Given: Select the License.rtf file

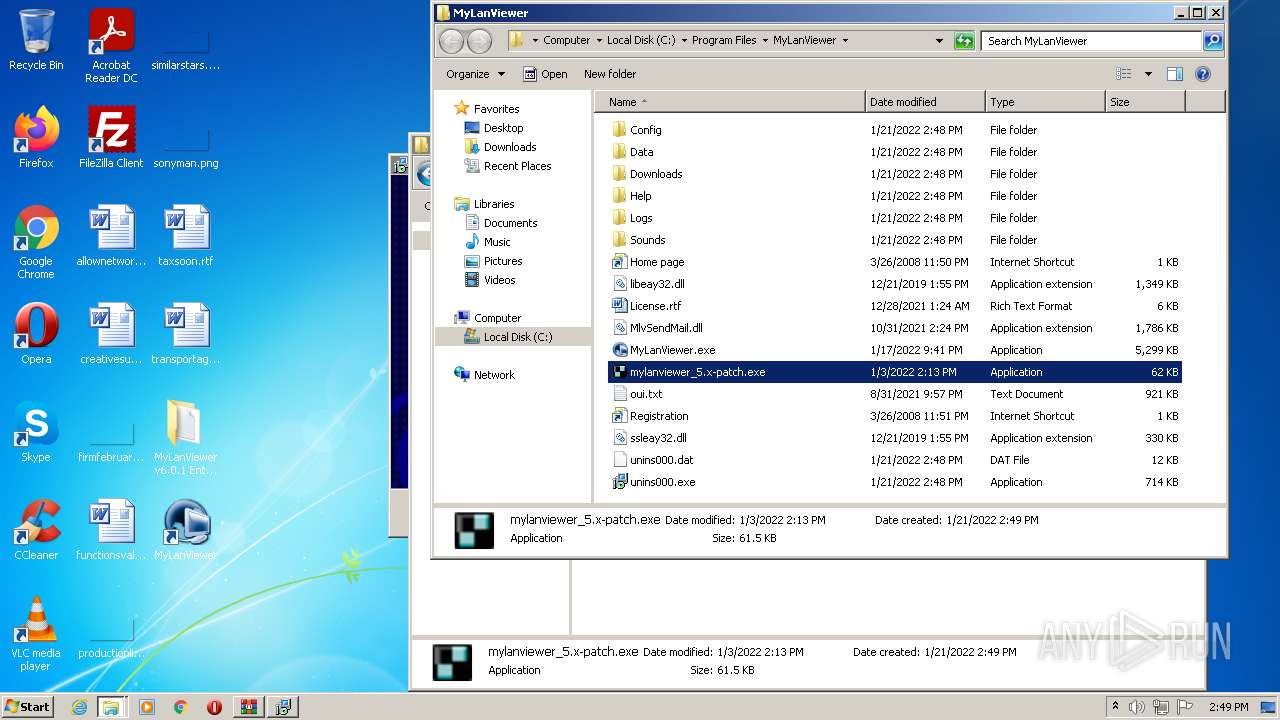Looking at the screenshot, I should click(646, 306).
